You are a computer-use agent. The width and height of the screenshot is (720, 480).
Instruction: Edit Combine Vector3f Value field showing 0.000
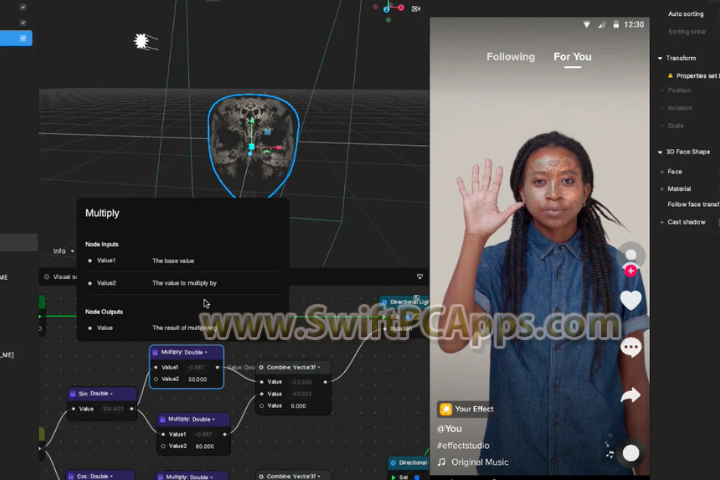coord(298,406)
